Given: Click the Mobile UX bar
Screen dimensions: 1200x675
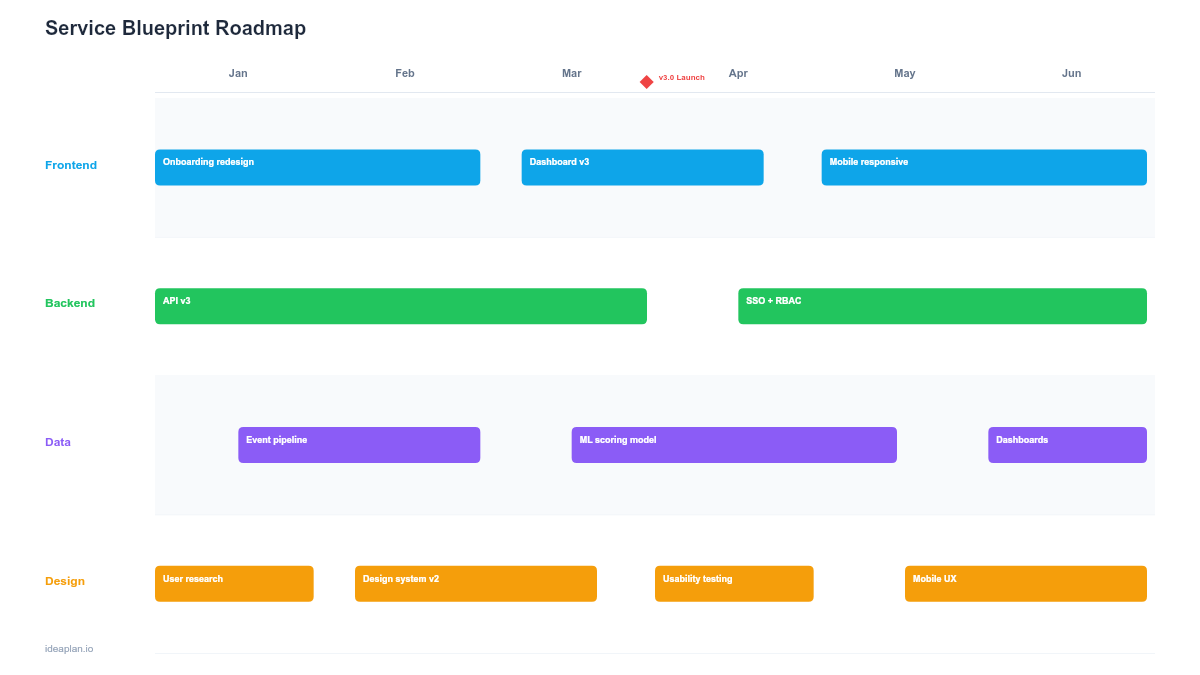Looking at the screenshot, I should pos(1025,583).
